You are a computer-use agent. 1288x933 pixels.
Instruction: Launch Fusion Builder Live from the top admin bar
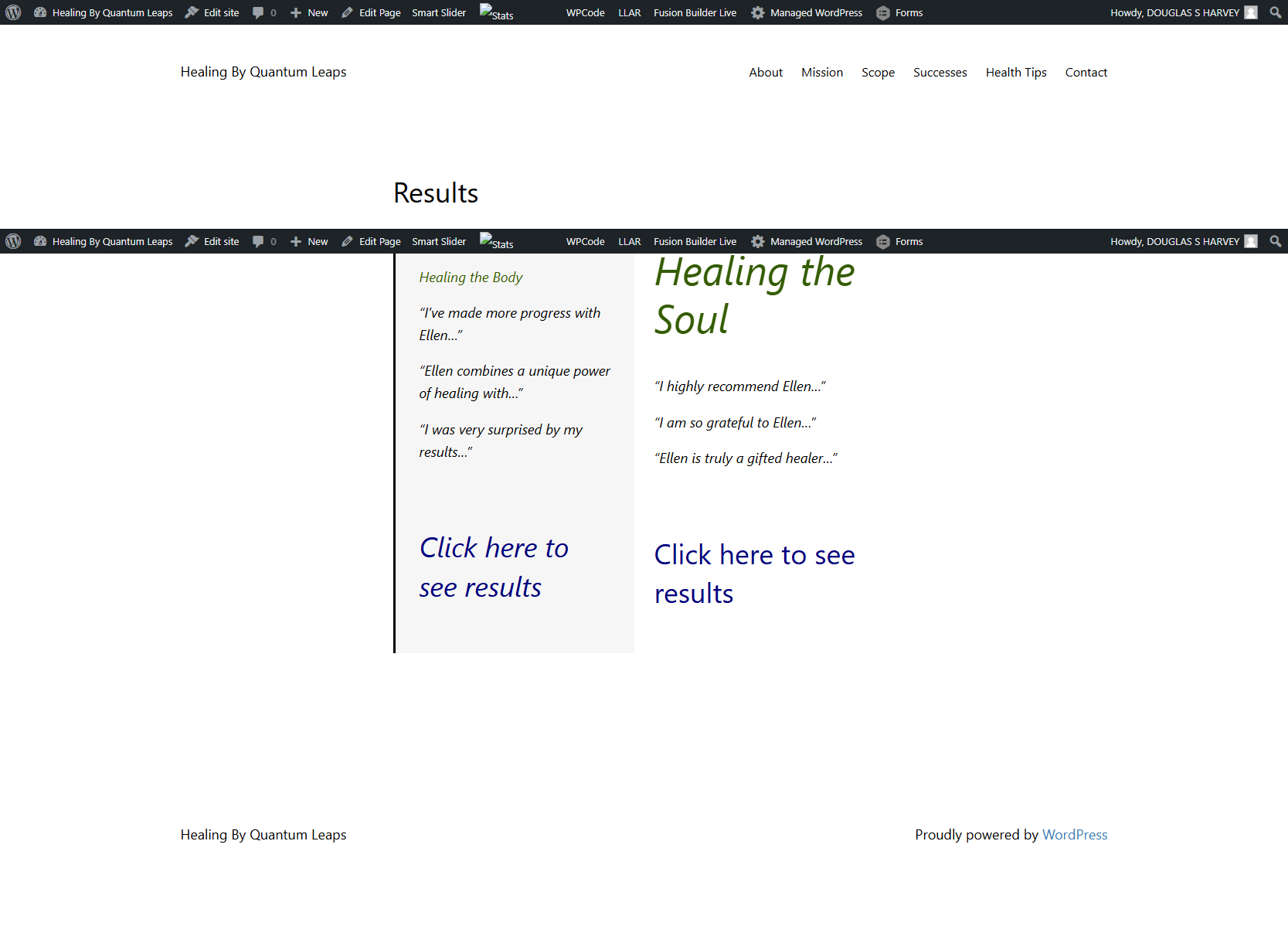pos(695,12)
